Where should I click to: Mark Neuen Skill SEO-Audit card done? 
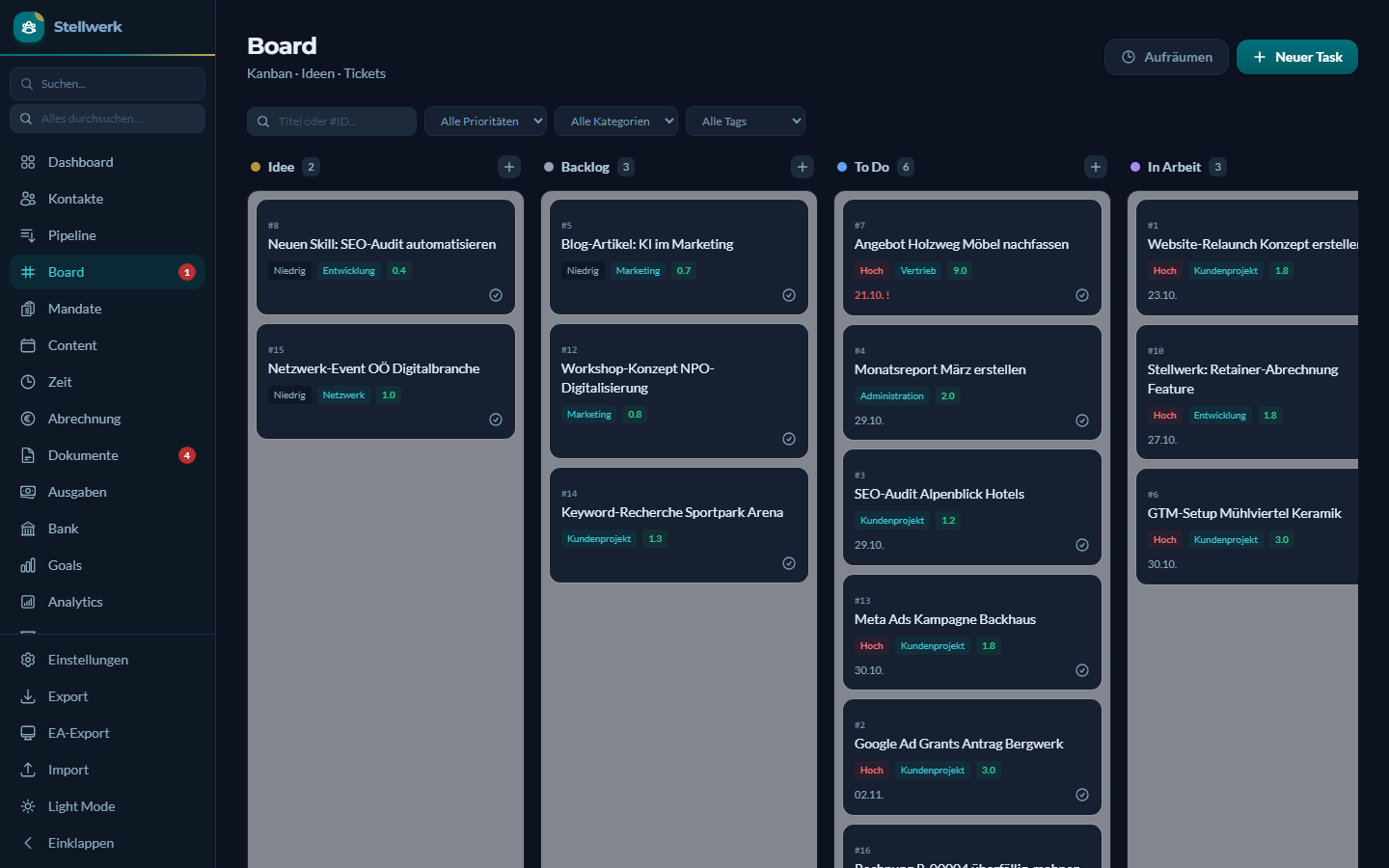point(496,295)
